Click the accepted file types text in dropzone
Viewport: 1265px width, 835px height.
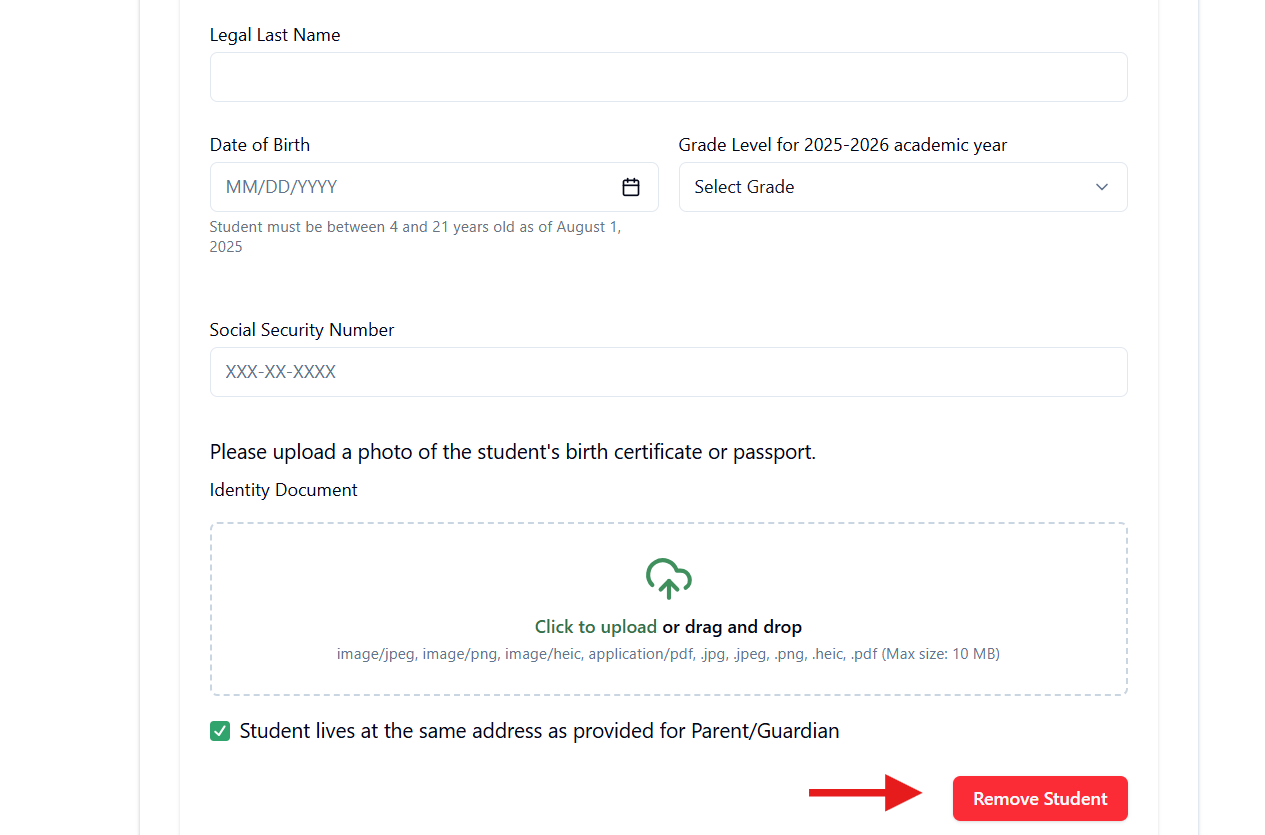click(x=668, y=654)
